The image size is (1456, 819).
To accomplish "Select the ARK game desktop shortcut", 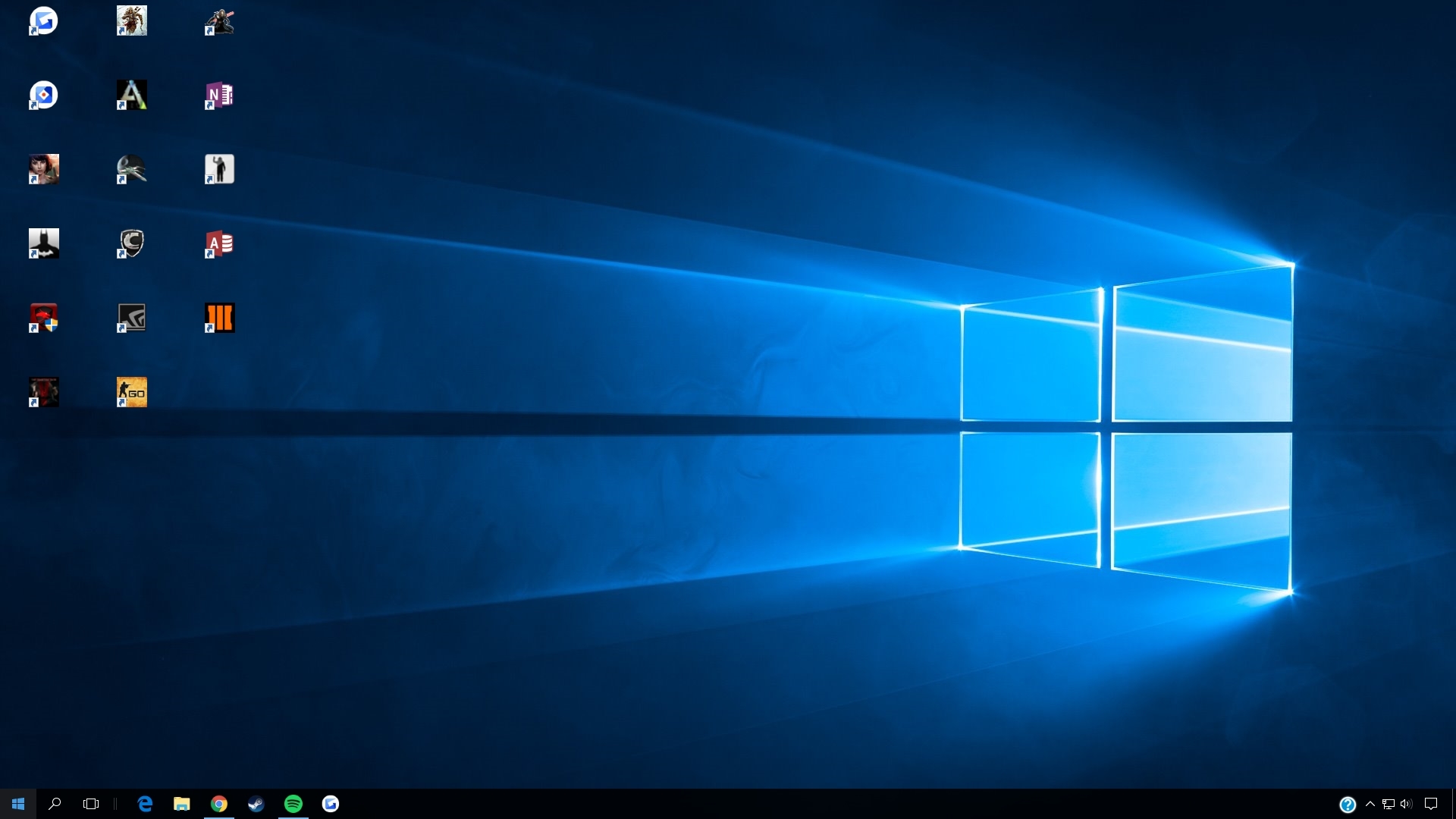I will point(132,96).
